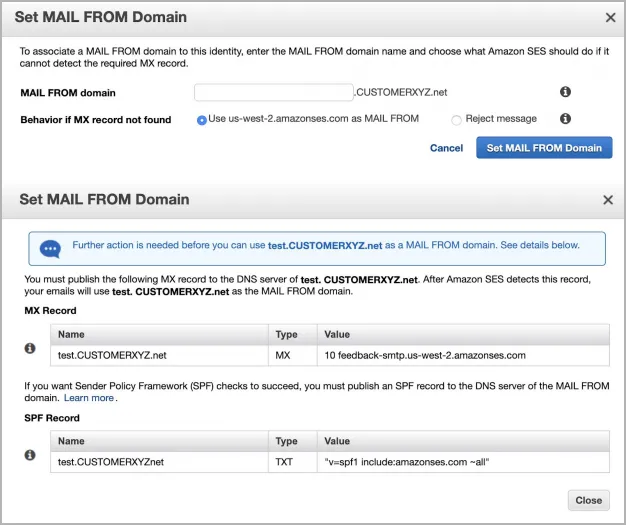Click the Close button at bottom
This screenshot has width=626, height=525.
point(588,500)
